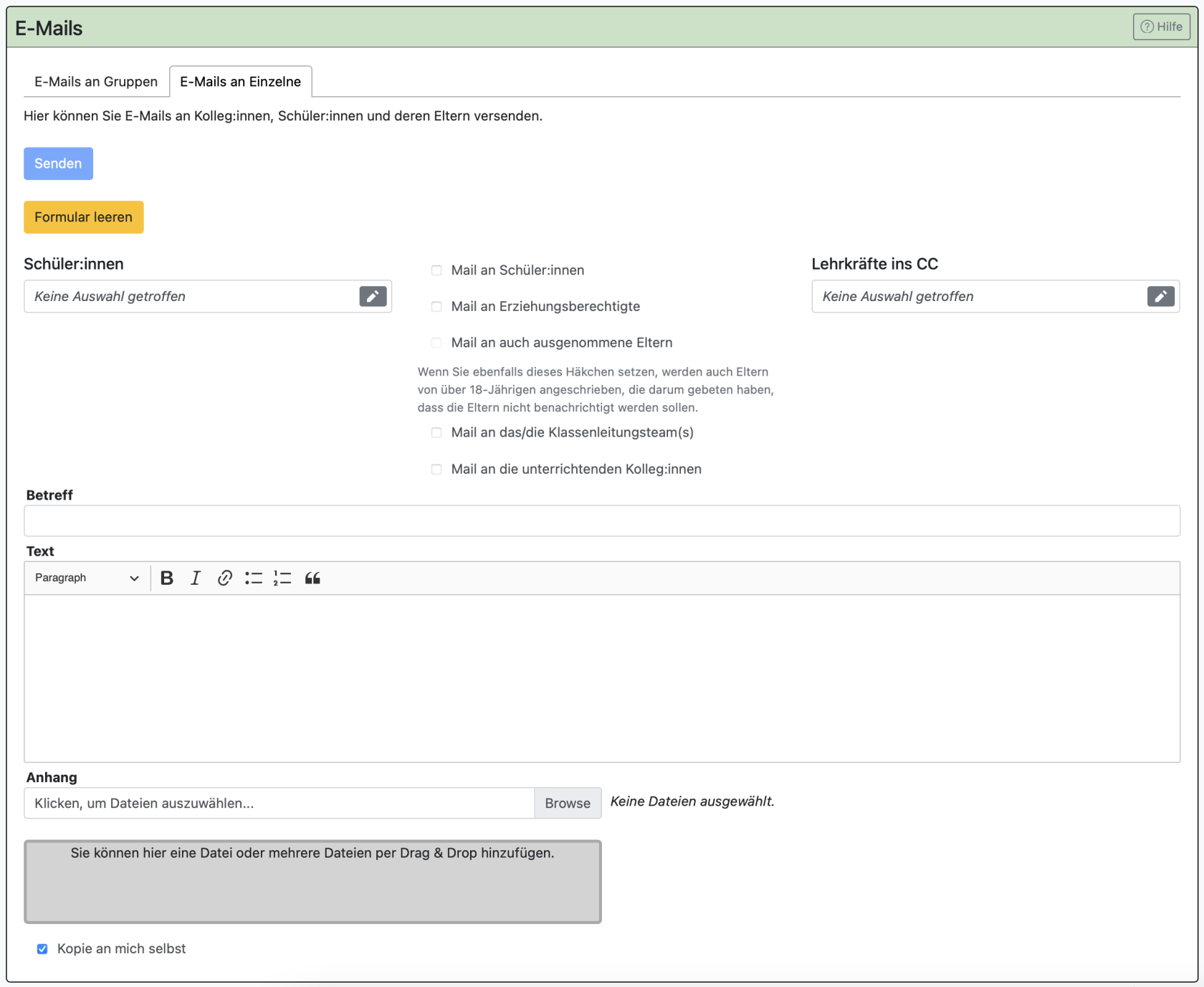
Task: Click Browse to choose attachment files
Action: click(x=568, y=804)
